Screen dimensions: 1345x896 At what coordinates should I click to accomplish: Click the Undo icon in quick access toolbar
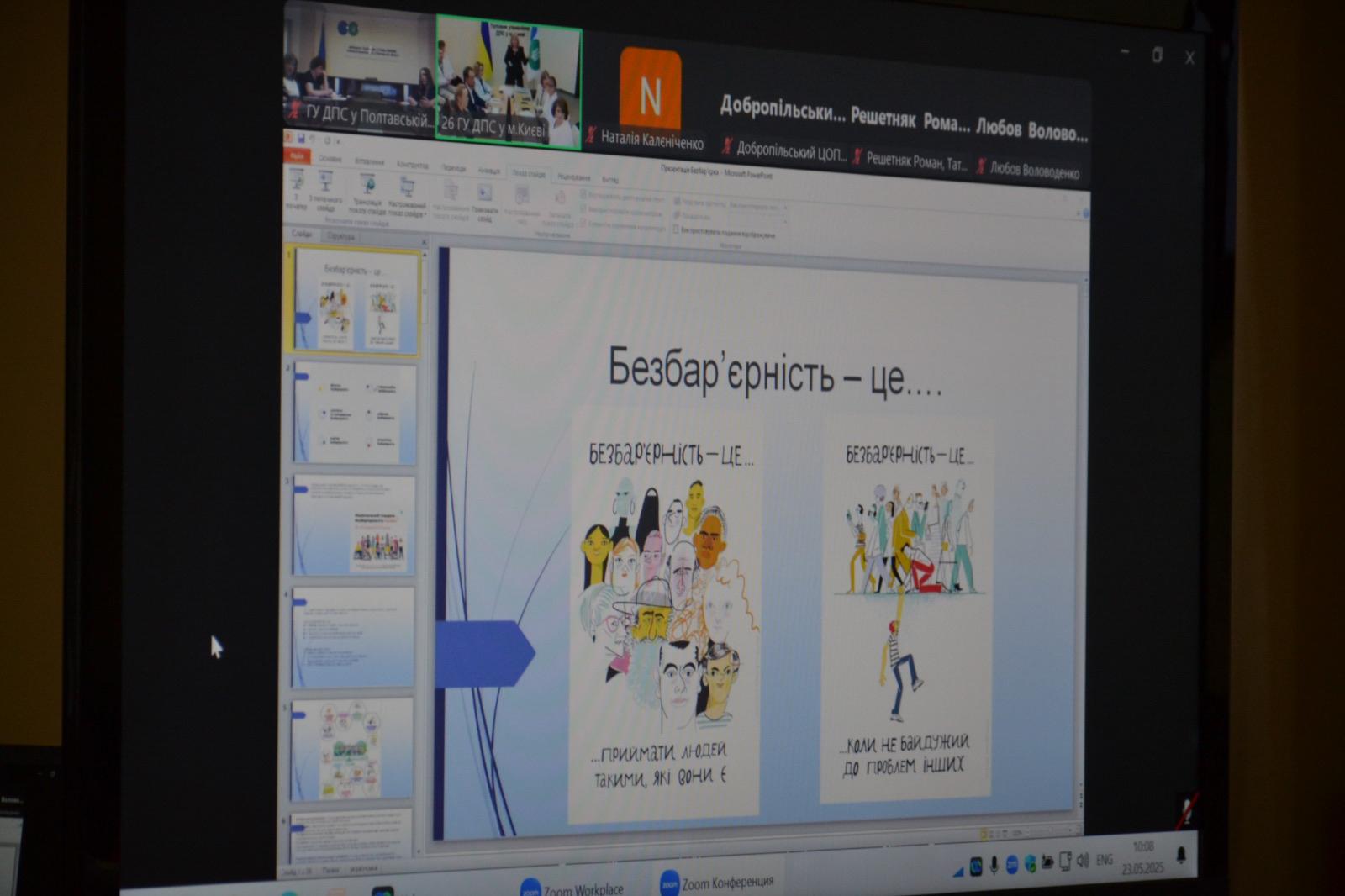pos(314,140)
